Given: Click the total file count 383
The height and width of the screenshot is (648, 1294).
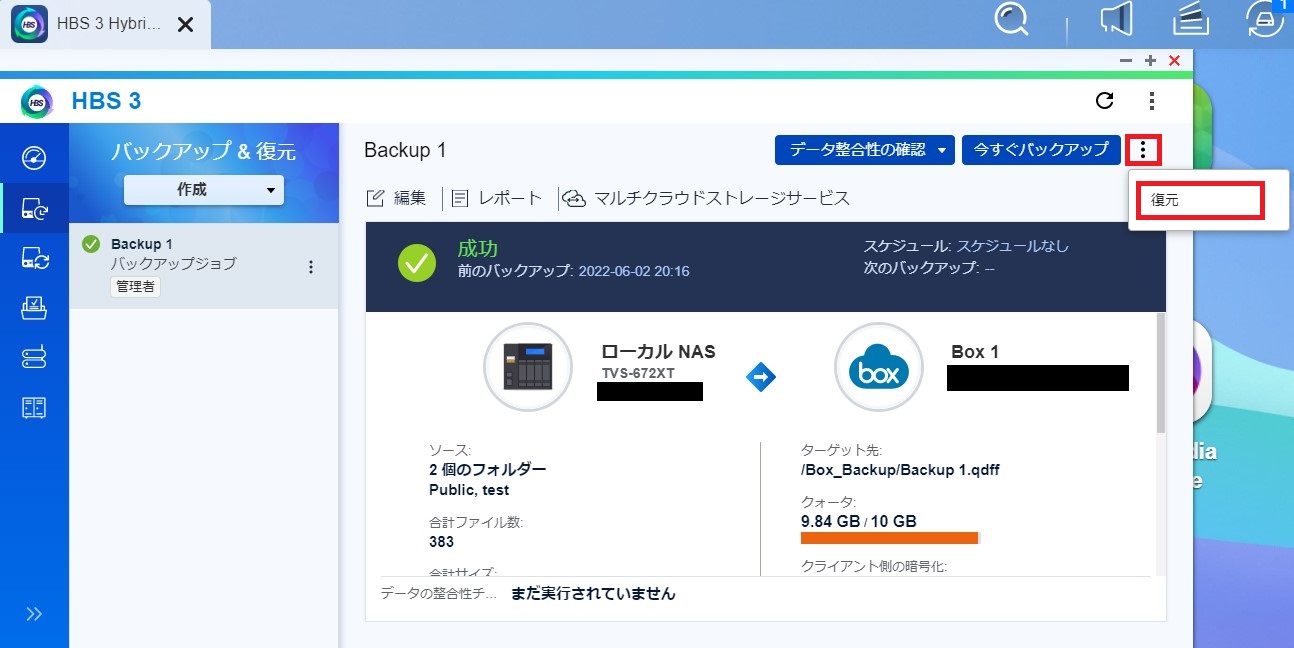Looking at the screenshot, I should coord(441,542).
